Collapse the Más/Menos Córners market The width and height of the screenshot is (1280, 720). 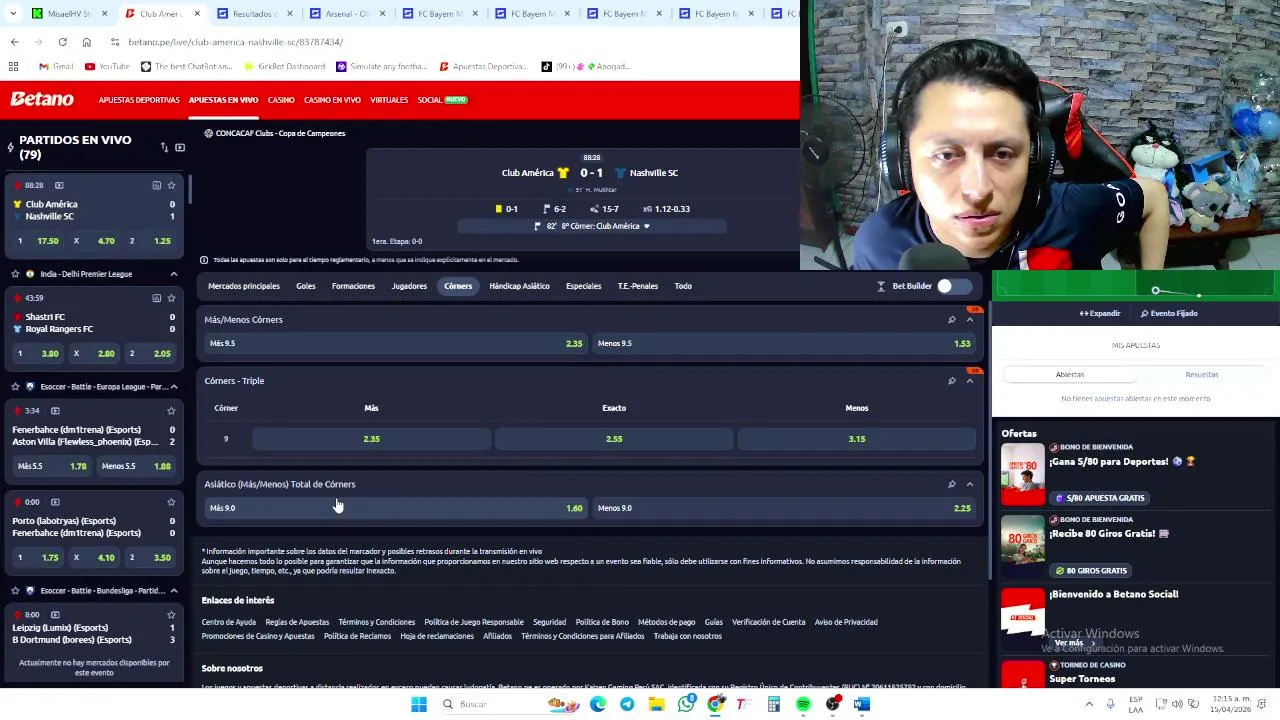pyautogui.click(x=969, y=320)
